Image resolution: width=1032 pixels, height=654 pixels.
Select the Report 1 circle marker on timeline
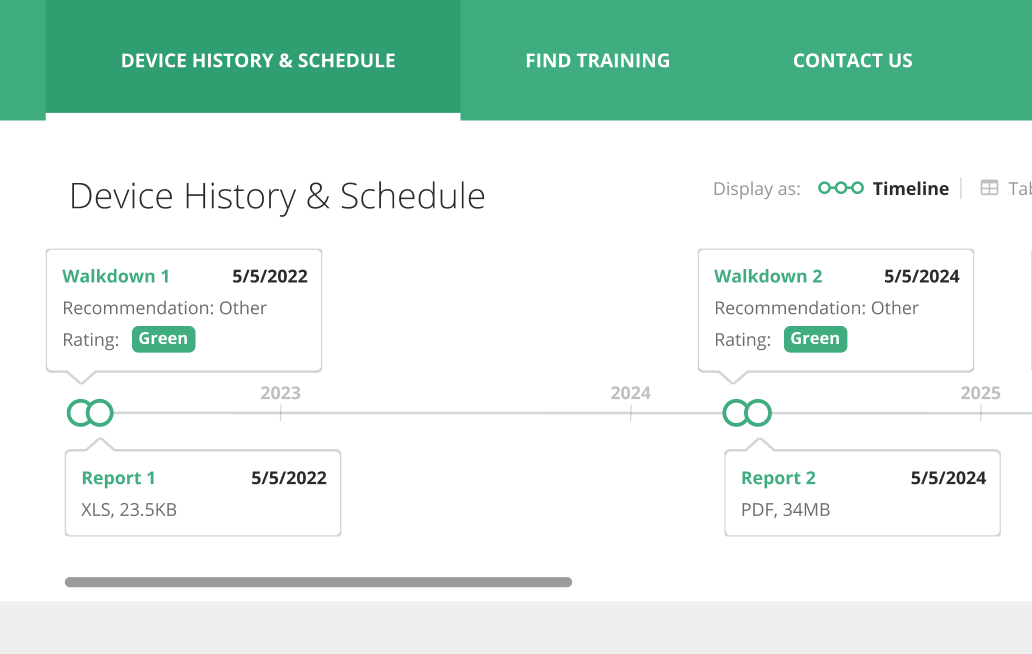point(101,412)
